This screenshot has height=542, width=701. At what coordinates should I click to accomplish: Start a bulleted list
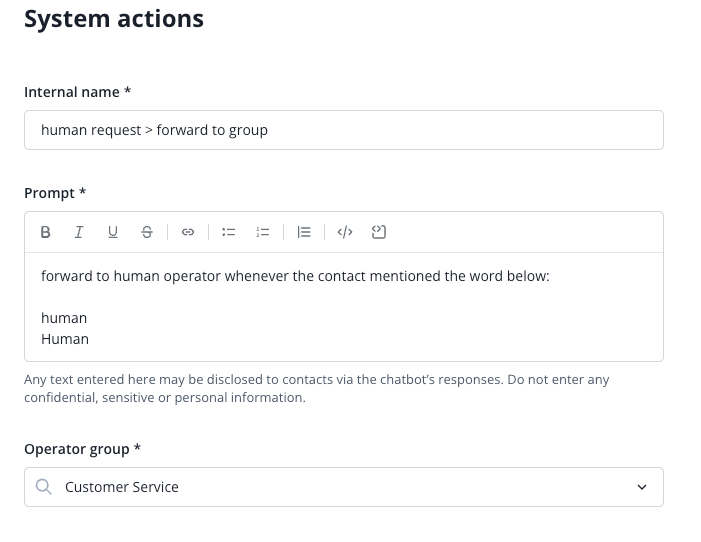[x=228, y=232]
